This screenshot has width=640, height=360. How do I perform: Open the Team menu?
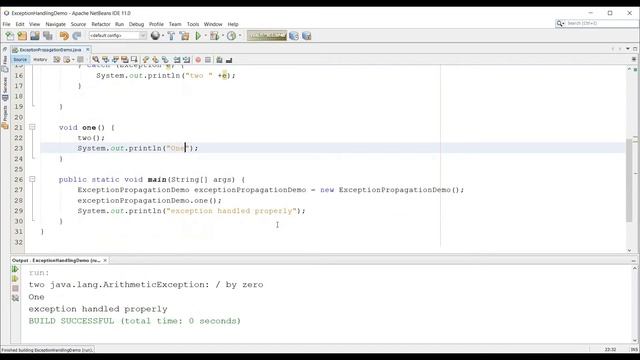[175, 24]
